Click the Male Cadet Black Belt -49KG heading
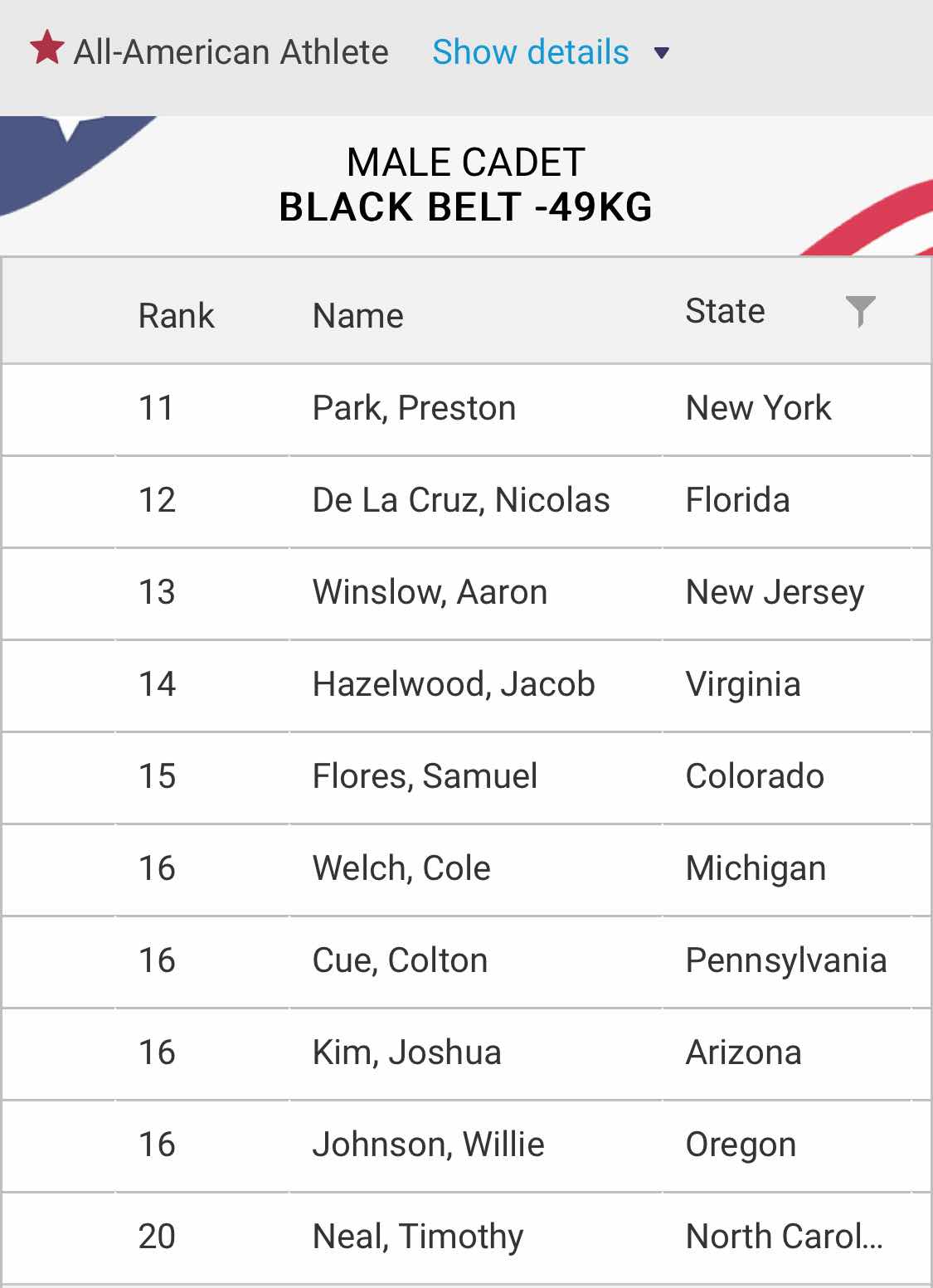The image size is (933, 1288). tap(466, 185)
